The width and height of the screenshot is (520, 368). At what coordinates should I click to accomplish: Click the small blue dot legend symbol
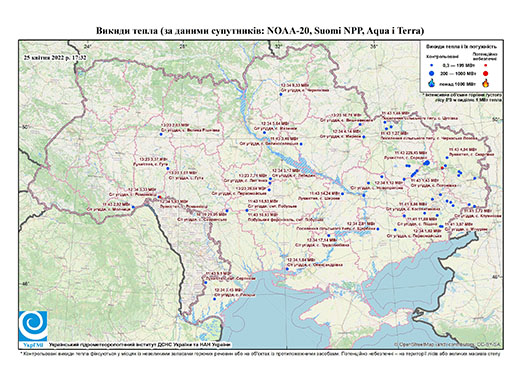(x=432, y=65)
